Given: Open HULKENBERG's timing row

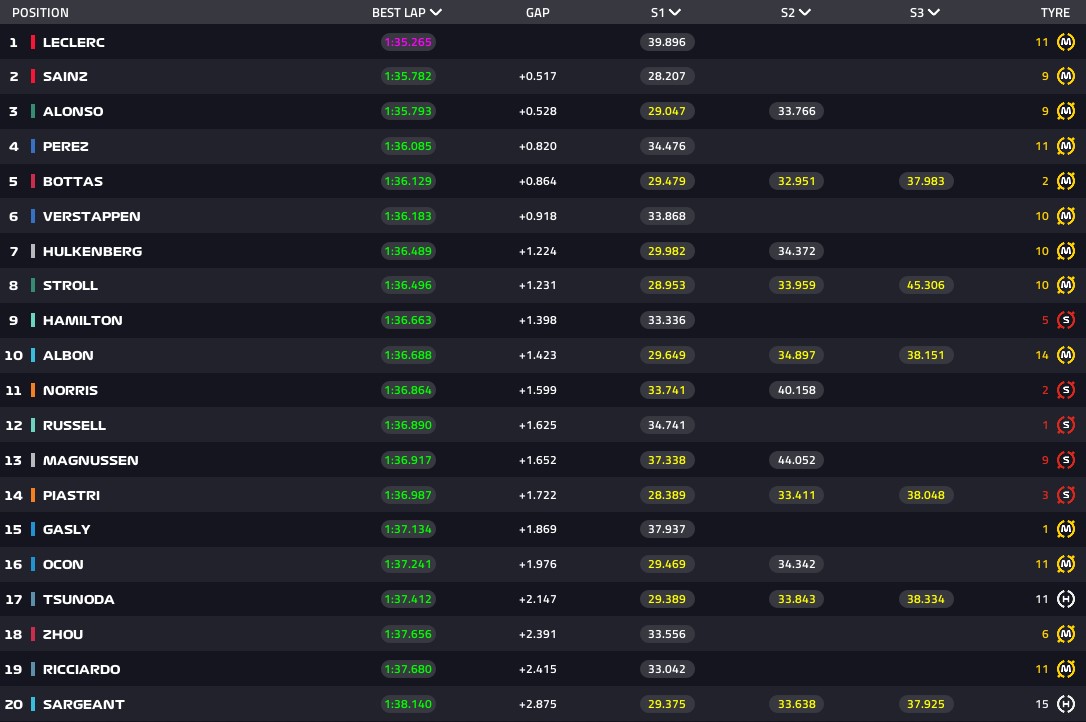Looking at the screenshot, I should tap(92, 250).
